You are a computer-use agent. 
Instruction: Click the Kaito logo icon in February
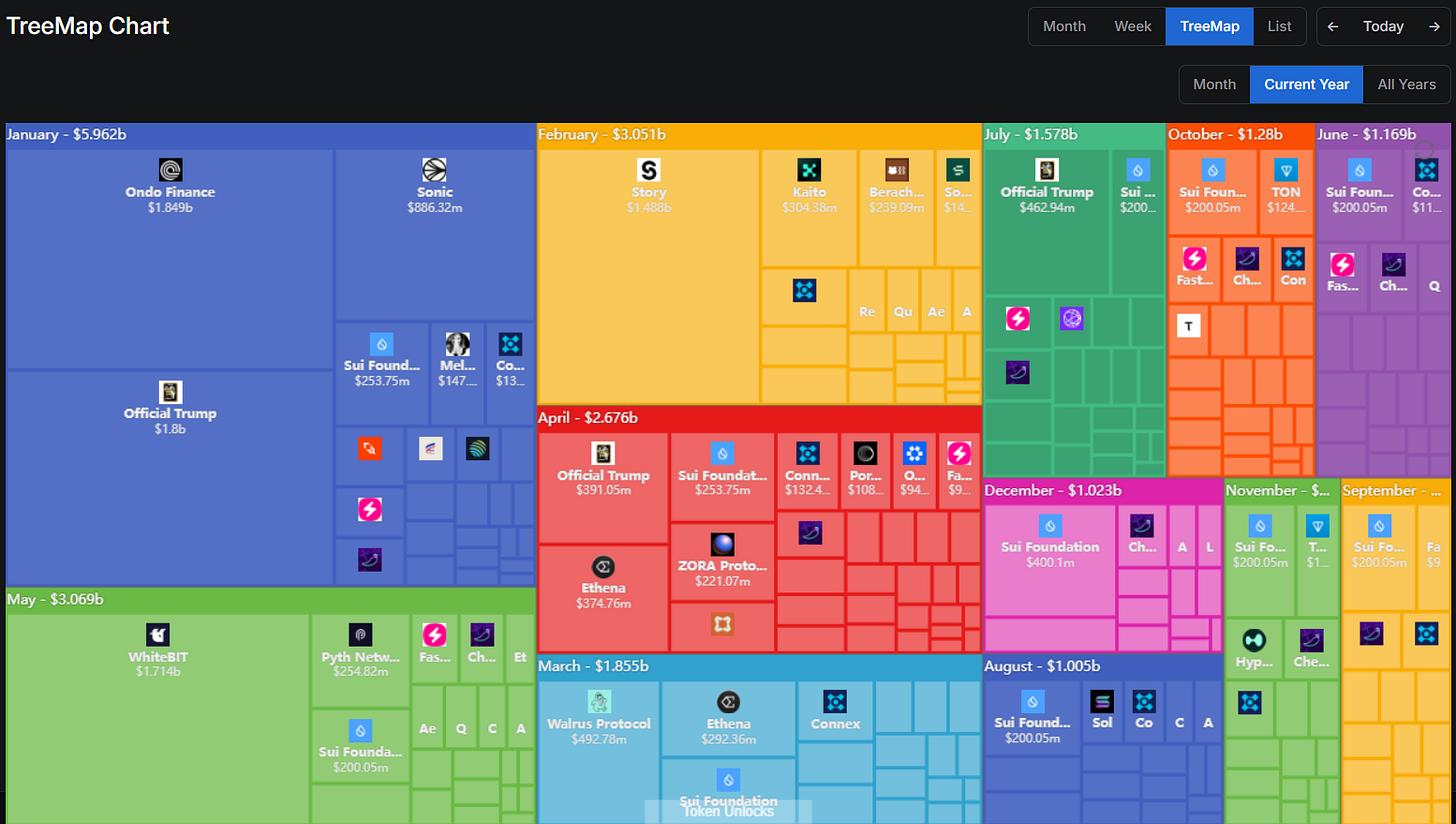click(x=809, y=170)
